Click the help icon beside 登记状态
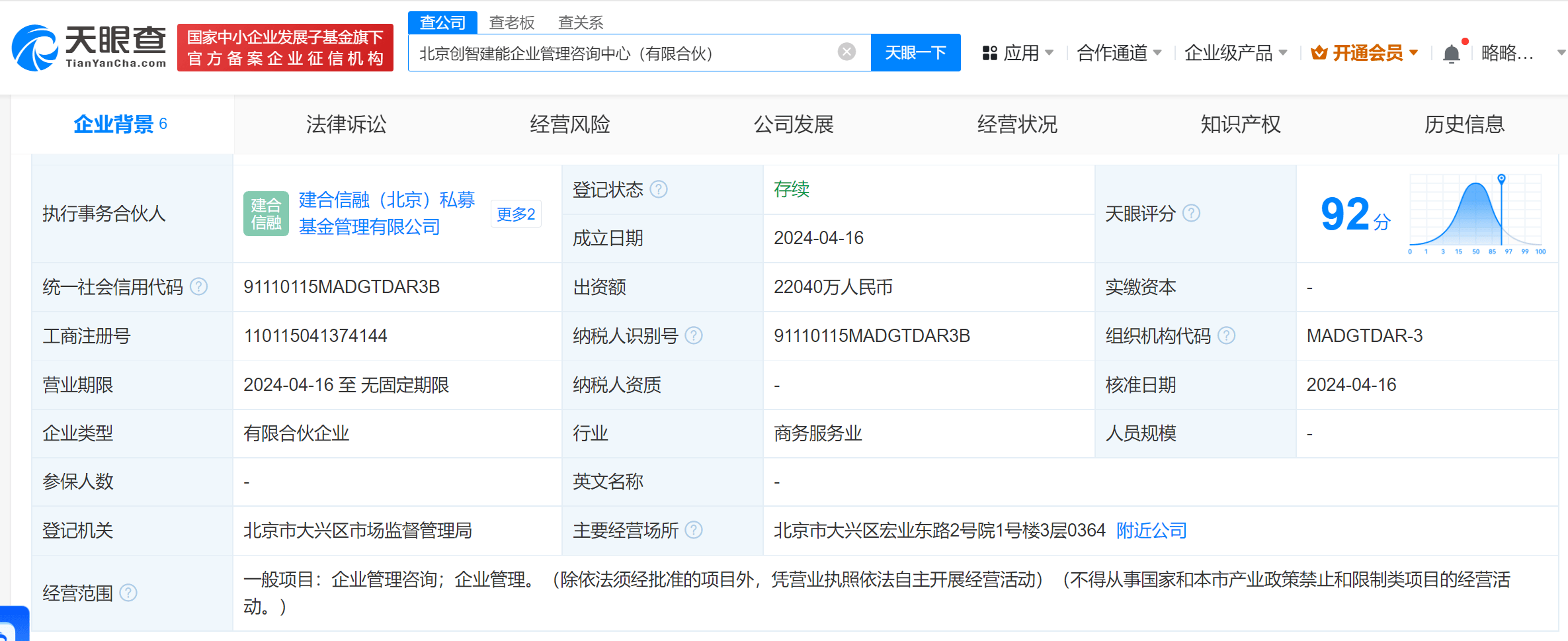This screenshot has height=641, width=1568. [x=659, y=190]
